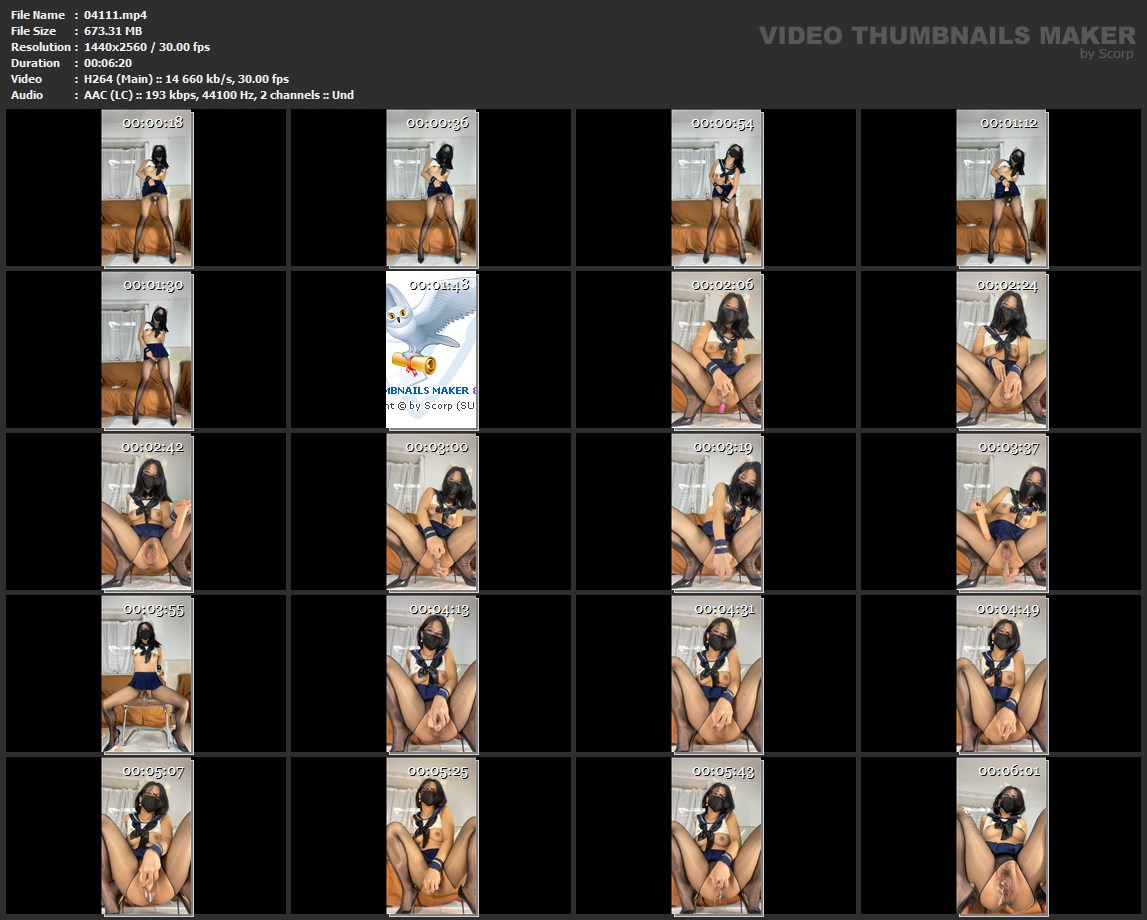Click the 'by Scorp' credit text
The width and height of the screenshot is (1147, 920).
[x=1107, y=54]
